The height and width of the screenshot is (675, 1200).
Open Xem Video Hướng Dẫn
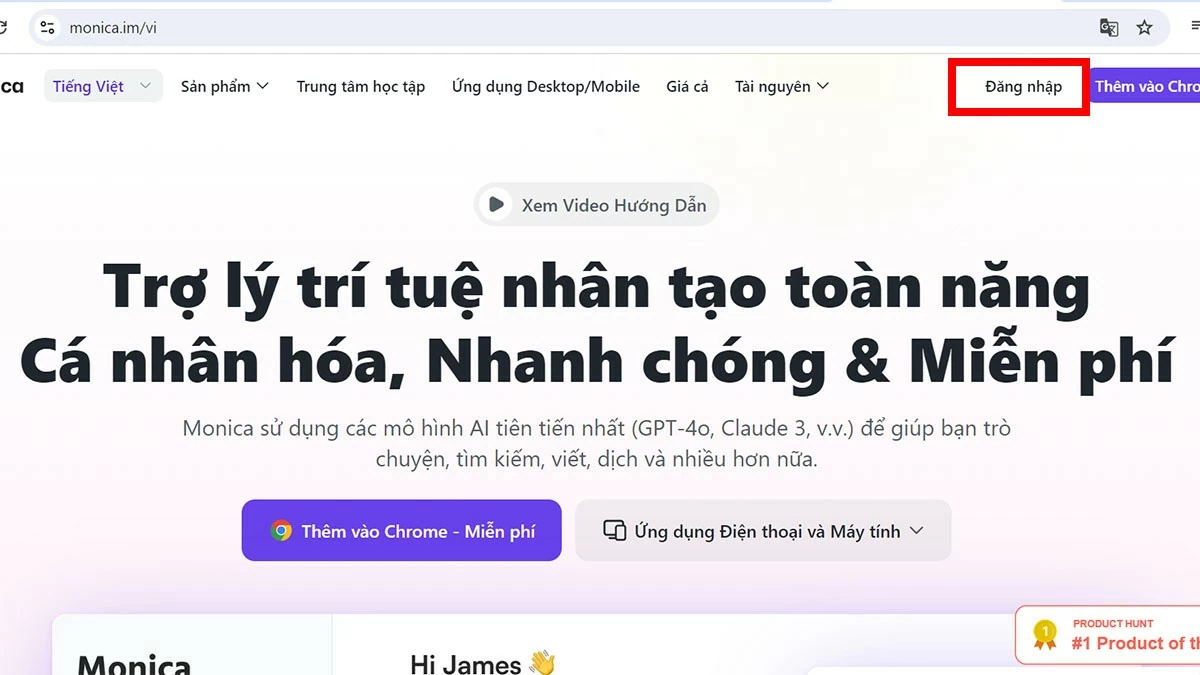(x=596, y=204)
